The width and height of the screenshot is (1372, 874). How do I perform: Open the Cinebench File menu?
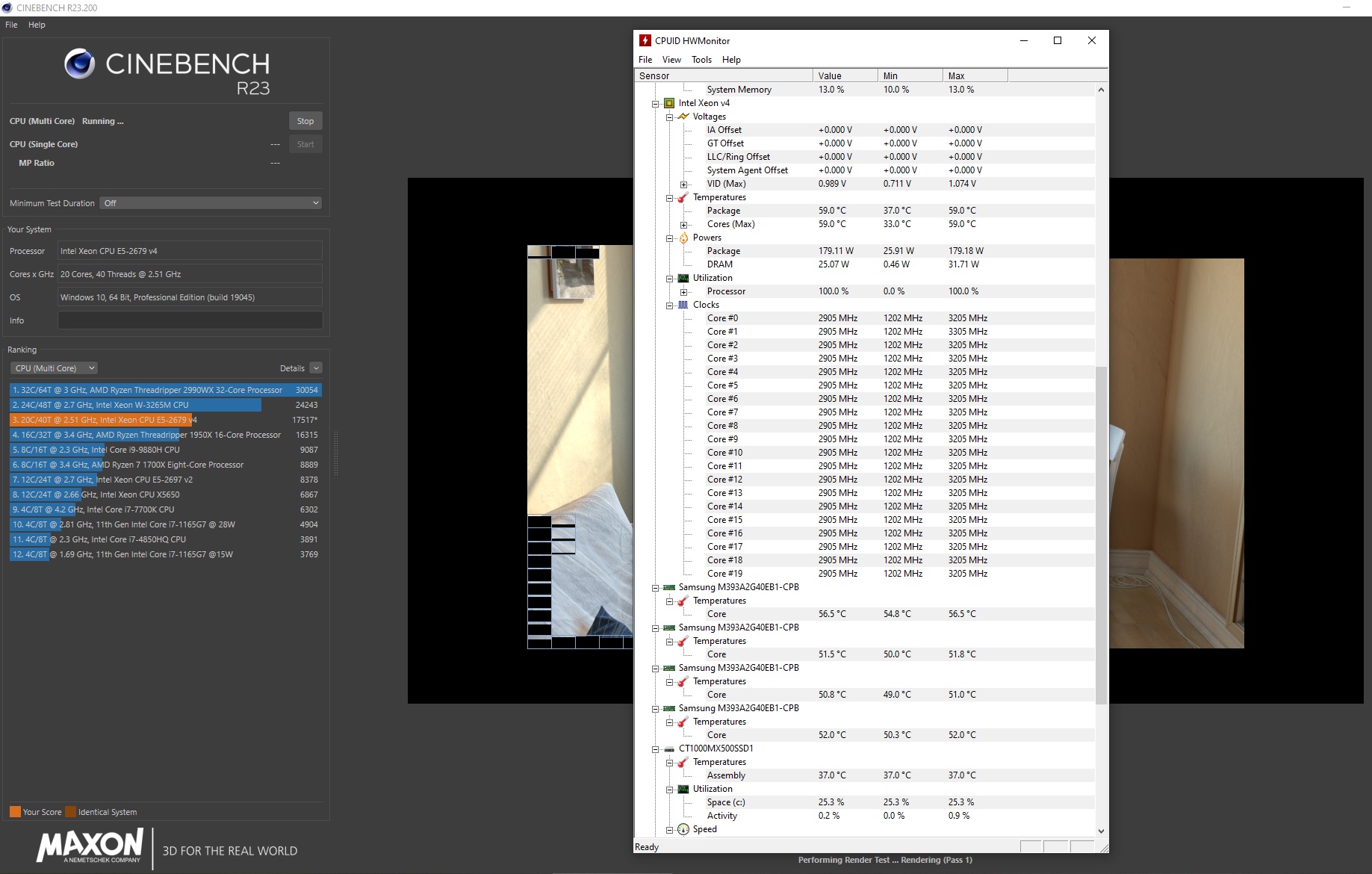(11, 25)
